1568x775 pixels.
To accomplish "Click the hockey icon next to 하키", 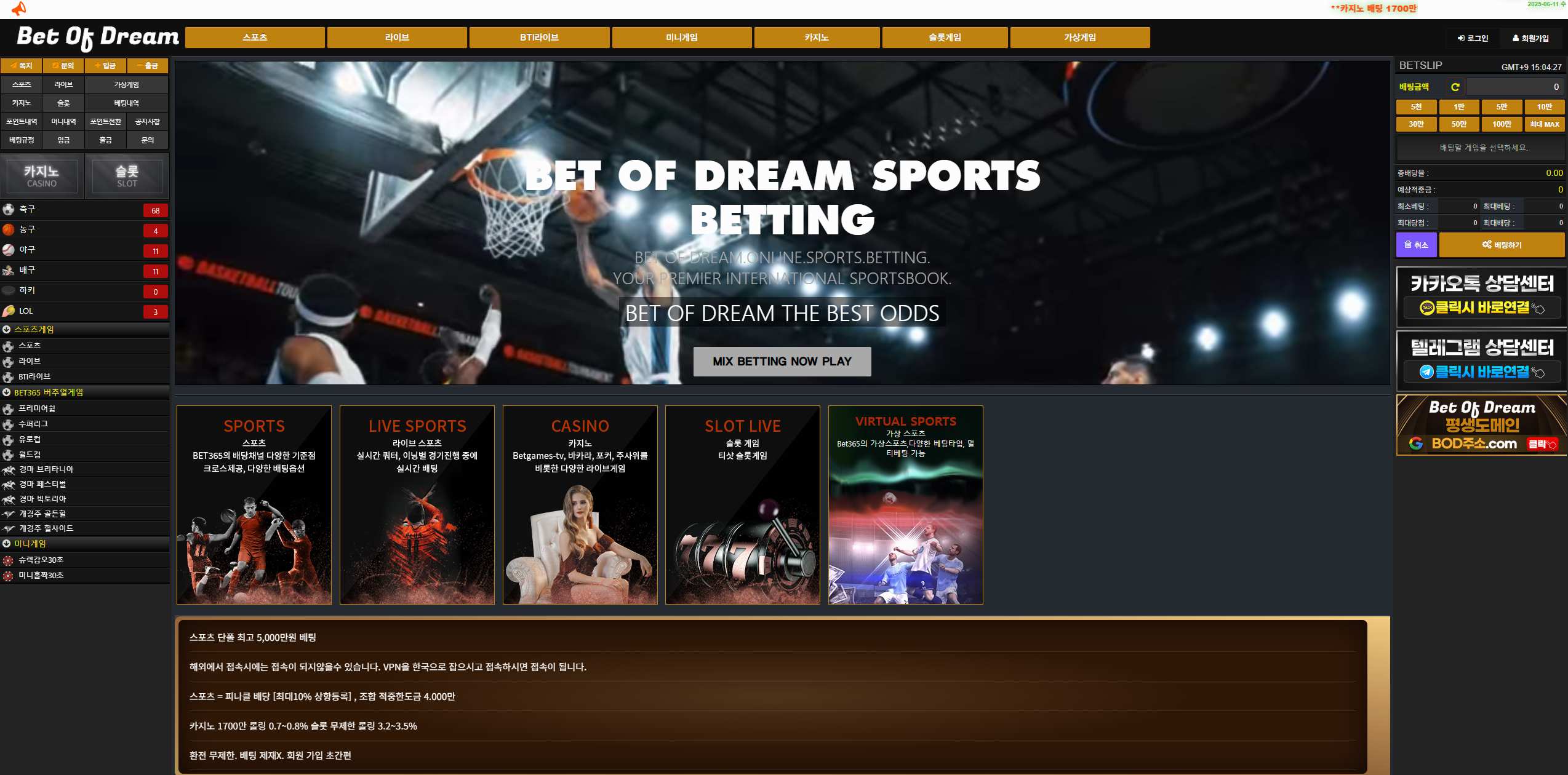I will coord(9,291).
